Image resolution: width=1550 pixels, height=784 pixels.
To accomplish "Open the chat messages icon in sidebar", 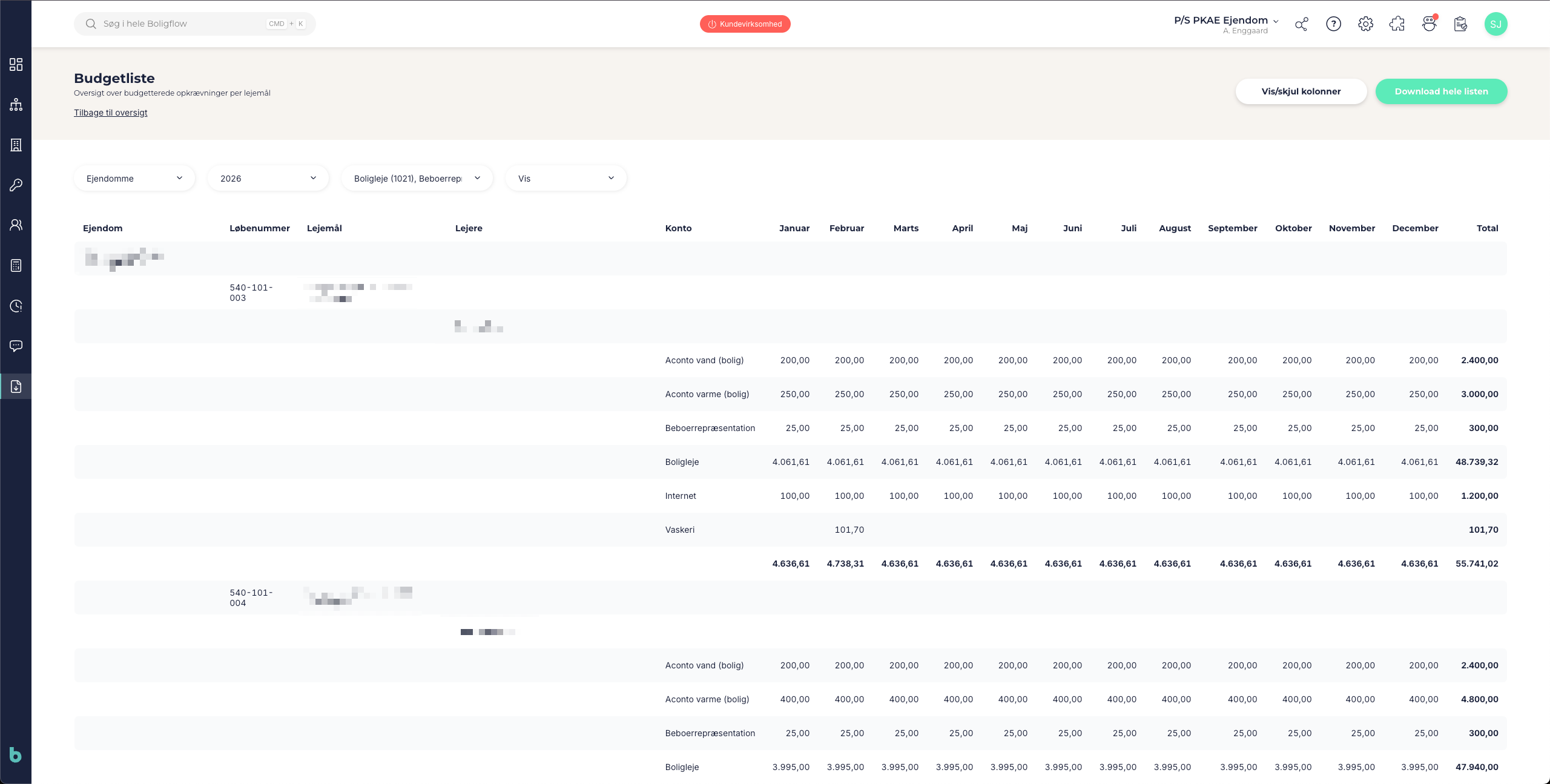I will (16, 346).
